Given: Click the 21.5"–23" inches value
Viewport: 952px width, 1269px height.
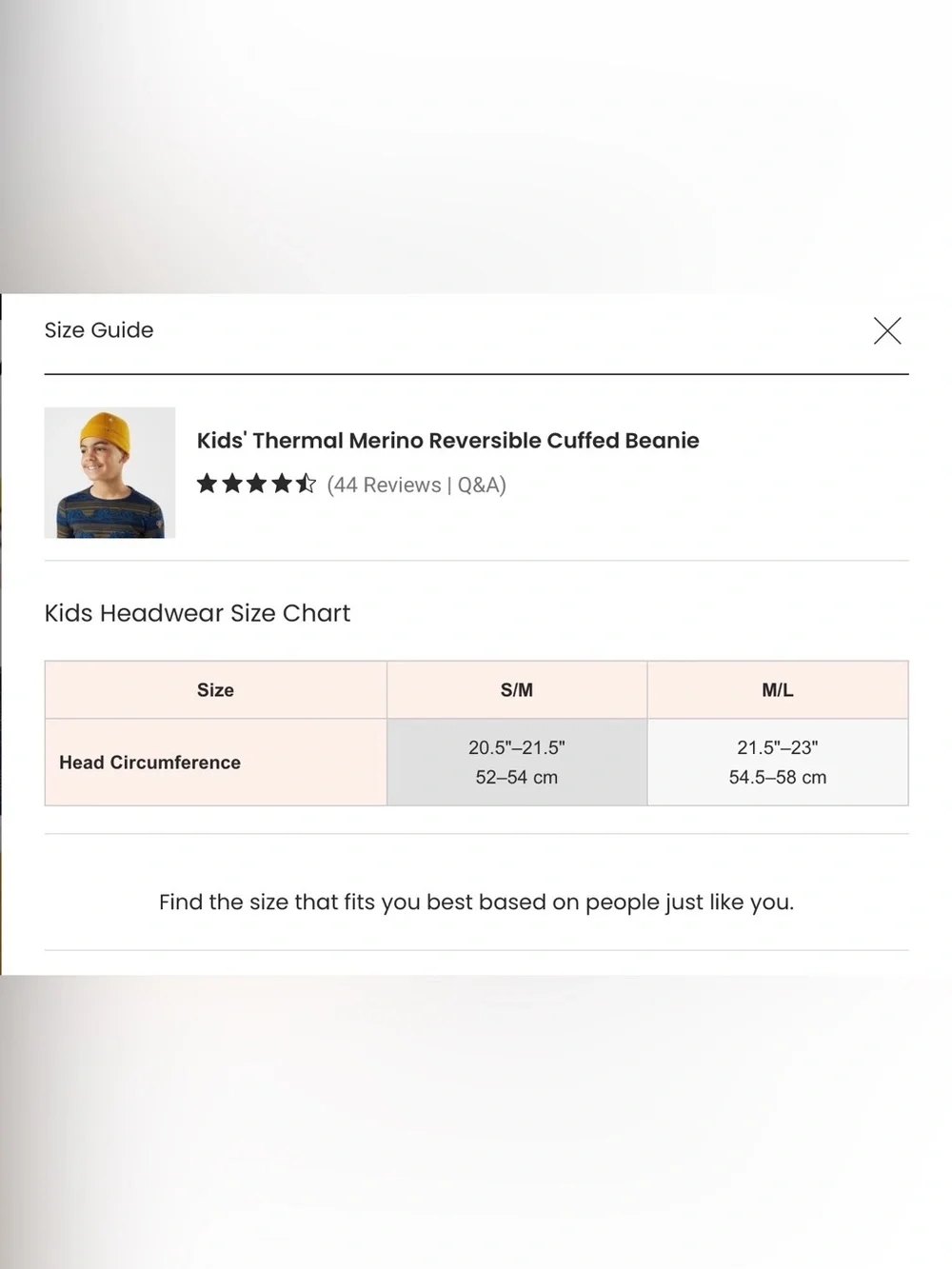Looking at the screenshot, I should [778, 747].
